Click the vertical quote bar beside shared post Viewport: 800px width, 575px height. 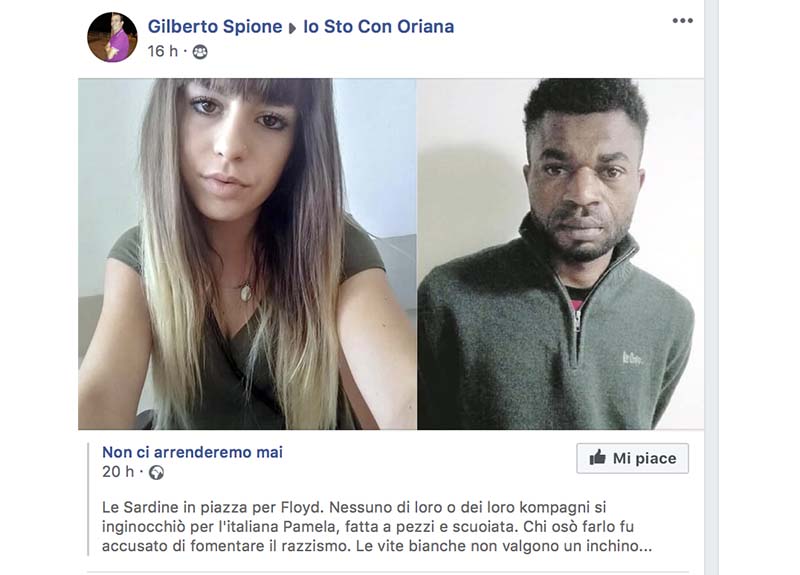pyautogui.click(x=88, y=499)
